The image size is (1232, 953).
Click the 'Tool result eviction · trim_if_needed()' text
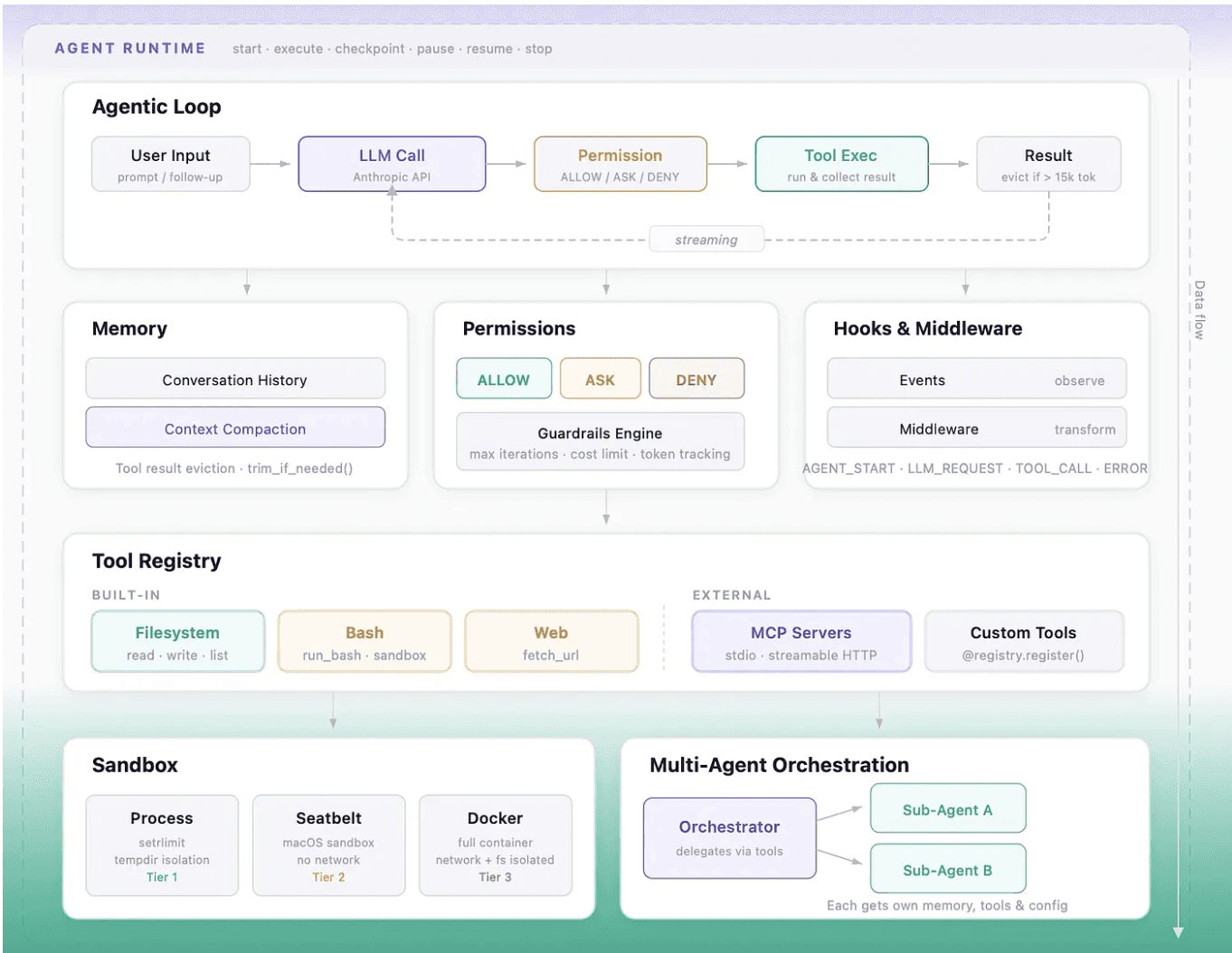click(234, 468)
